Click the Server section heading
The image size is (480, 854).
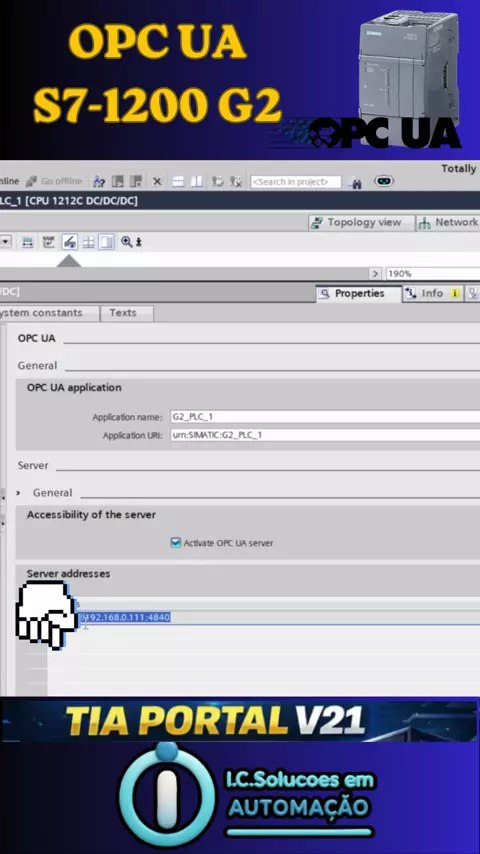(33, 466)
